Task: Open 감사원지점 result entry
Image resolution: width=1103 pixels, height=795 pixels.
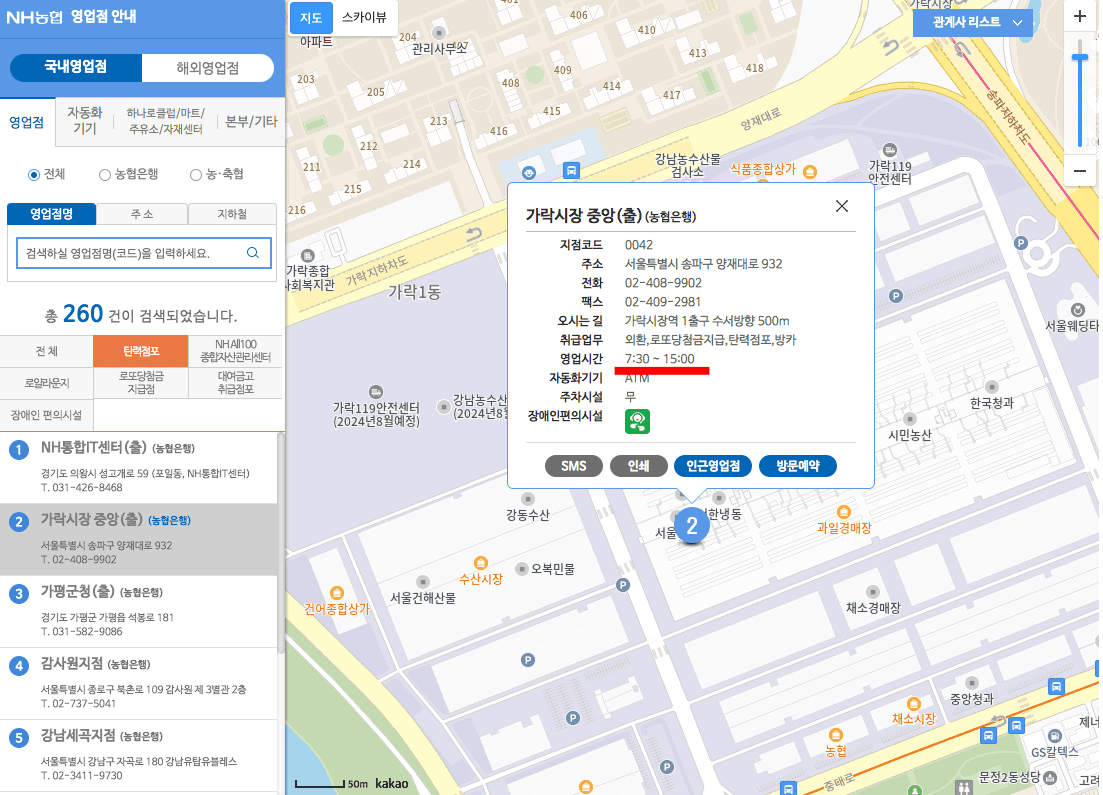Action: 139,683
